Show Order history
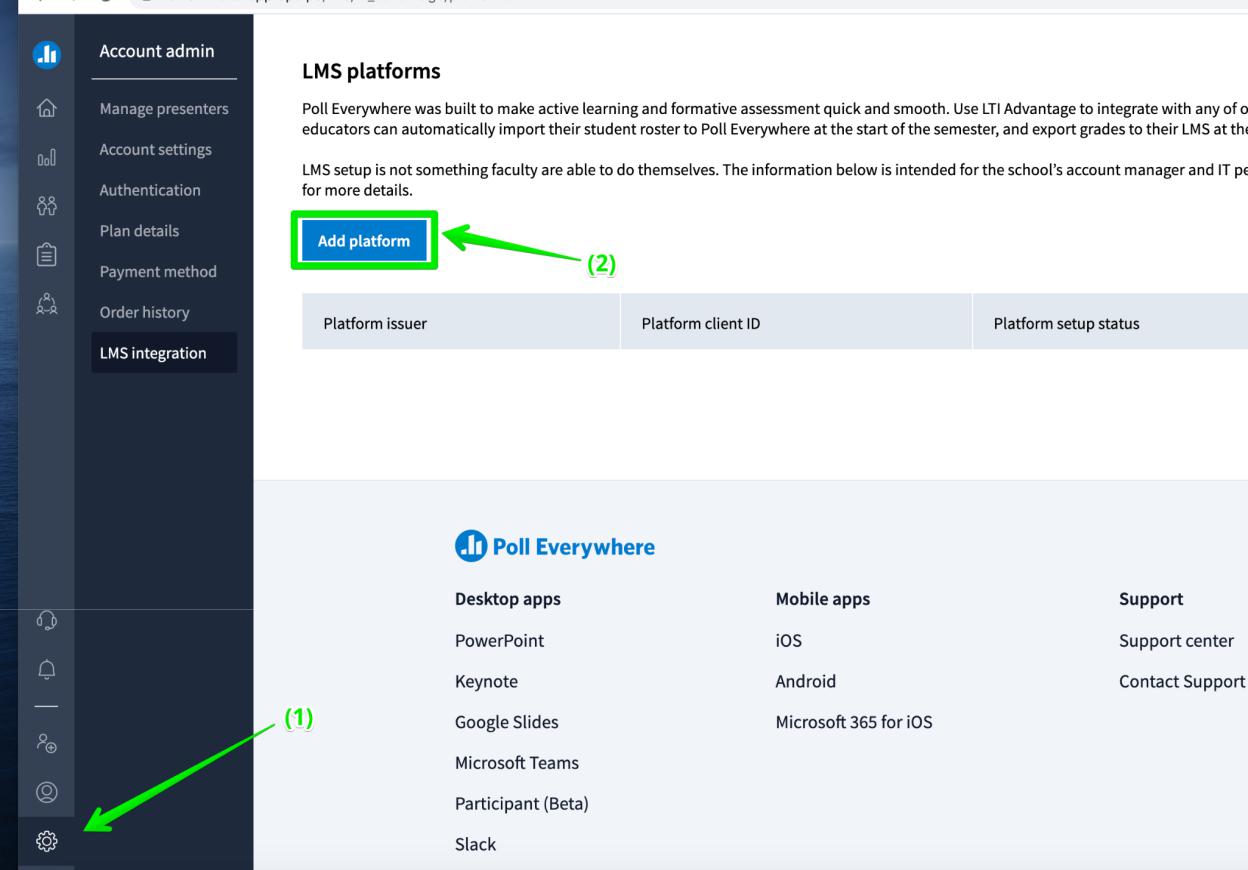The height and width of the screenshot is (870, 1248). [x=145, y=312]
